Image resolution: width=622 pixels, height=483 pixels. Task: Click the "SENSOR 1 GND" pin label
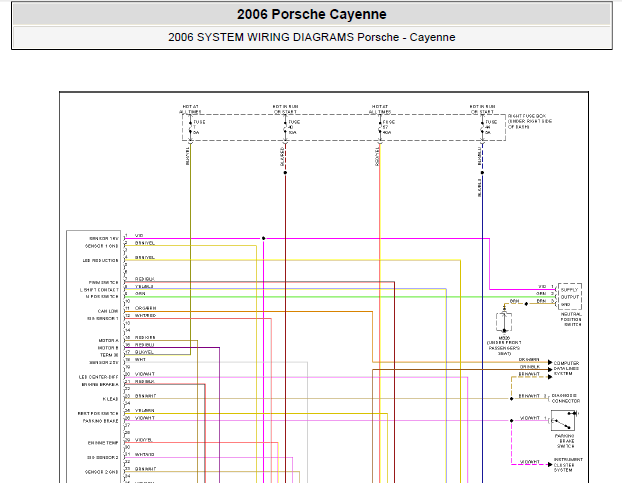(x=102, y=246)
